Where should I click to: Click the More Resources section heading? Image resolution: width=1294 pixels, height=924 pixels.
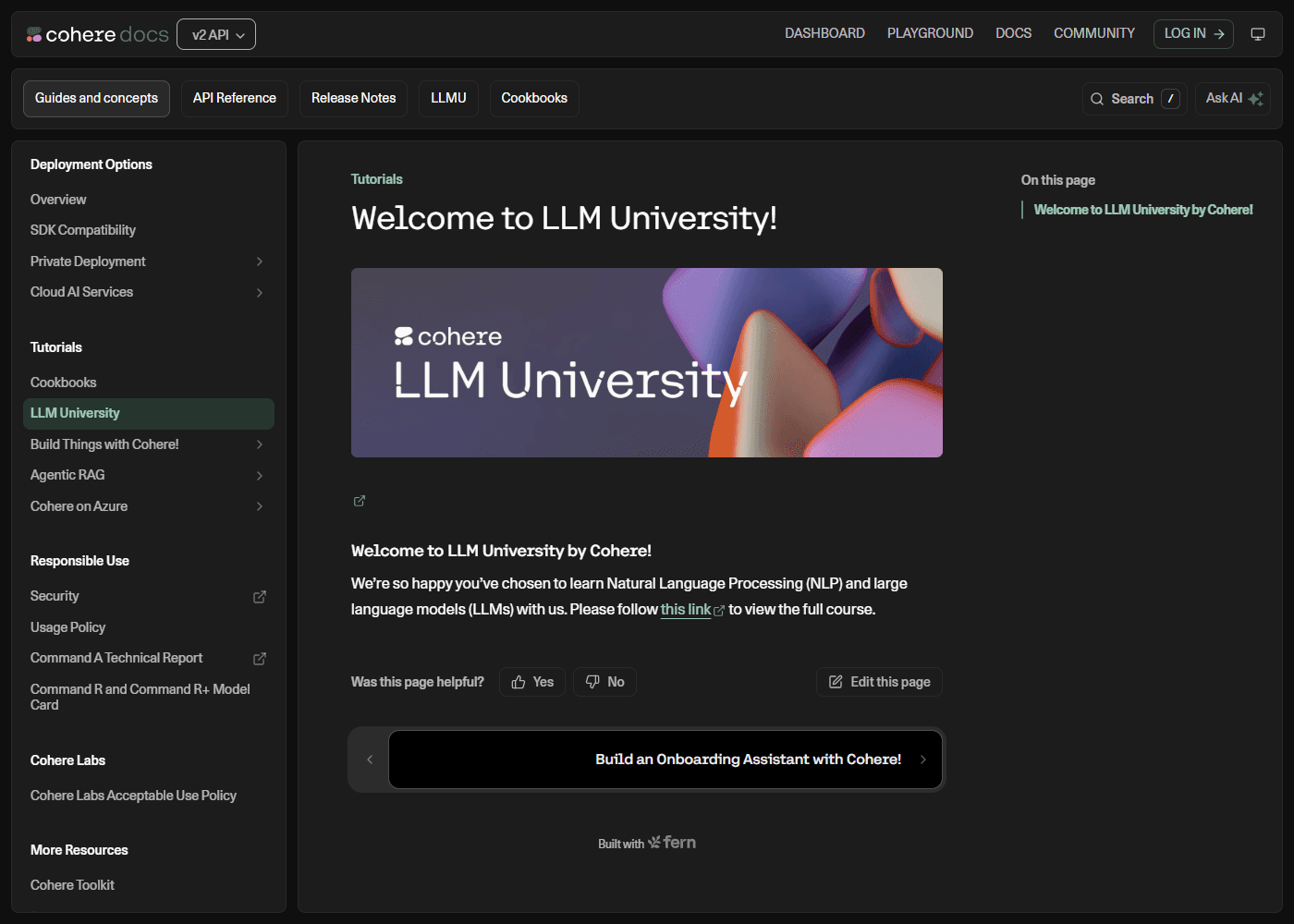79,850
